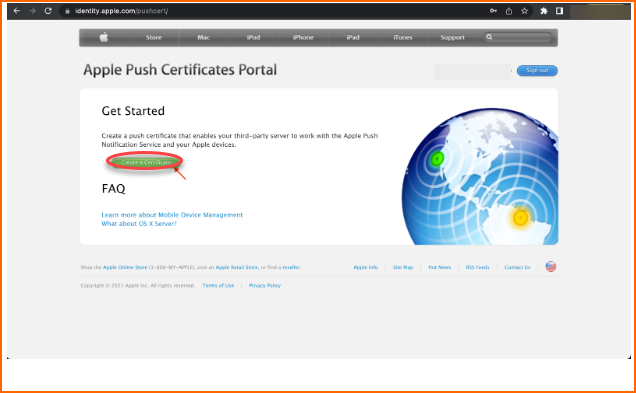Open the RSS Feeds footer link
Image resolution: width=636 pixels, height=393 pixels.
pyautogui.click(x=477, y=267)
